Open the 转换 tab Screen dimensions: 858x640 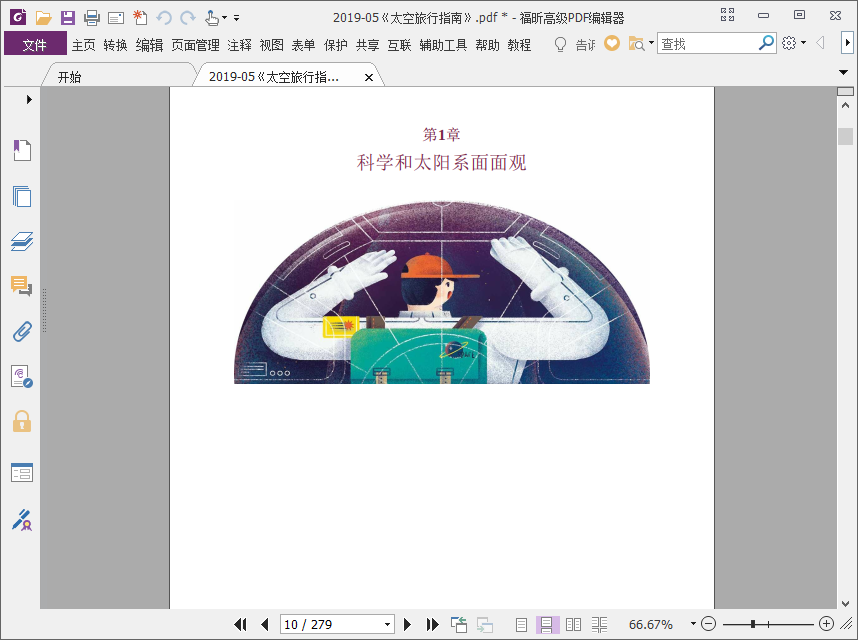point(115,45)
